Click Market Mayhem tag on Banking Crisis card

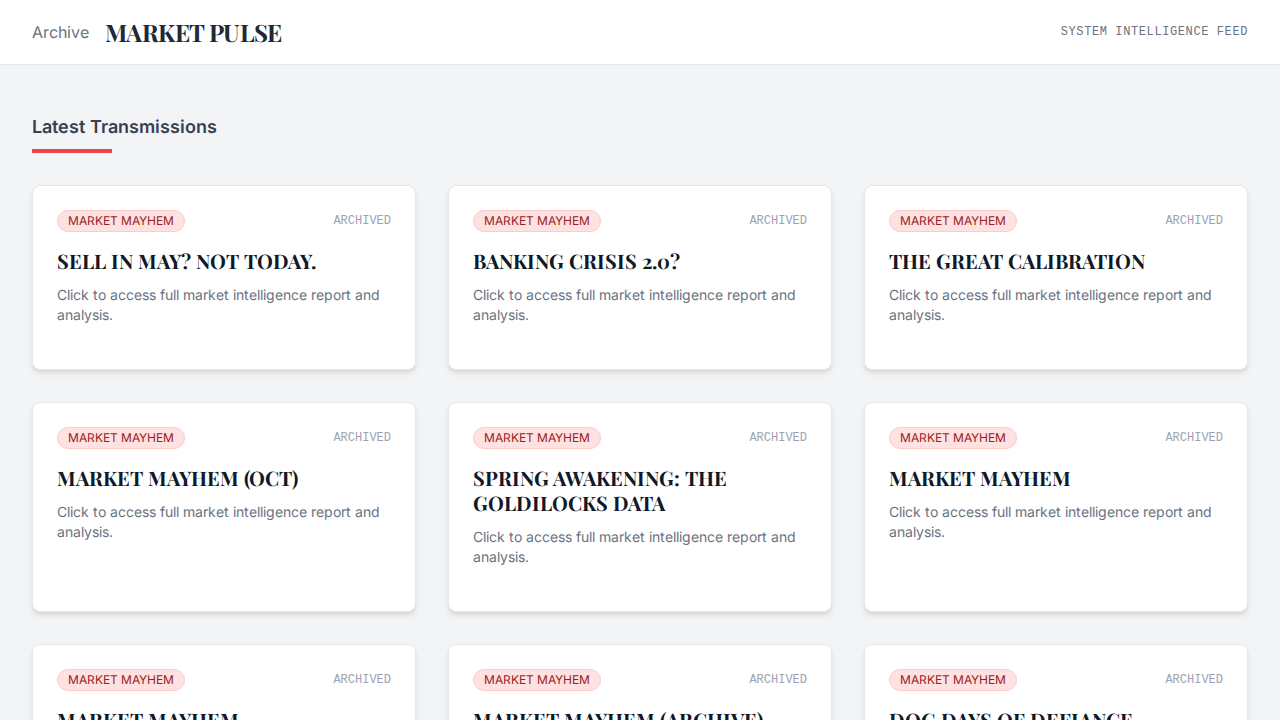coord(537,221)
